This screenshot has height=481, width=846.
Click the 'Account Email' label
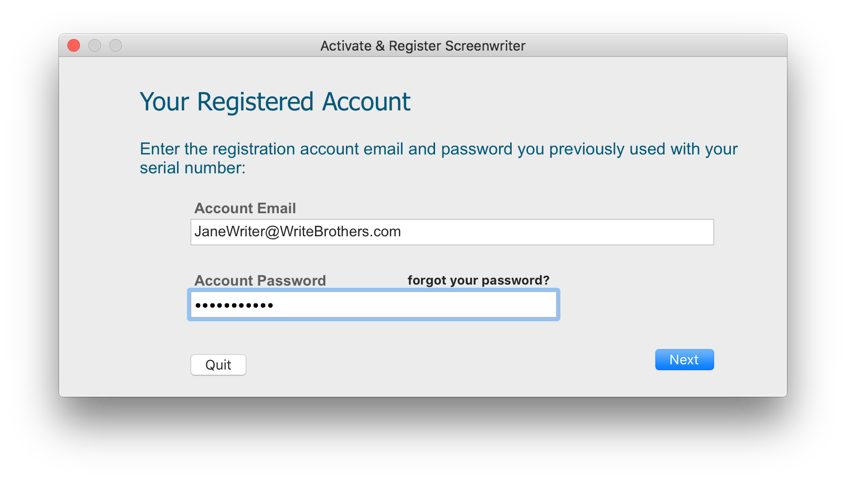245,208
